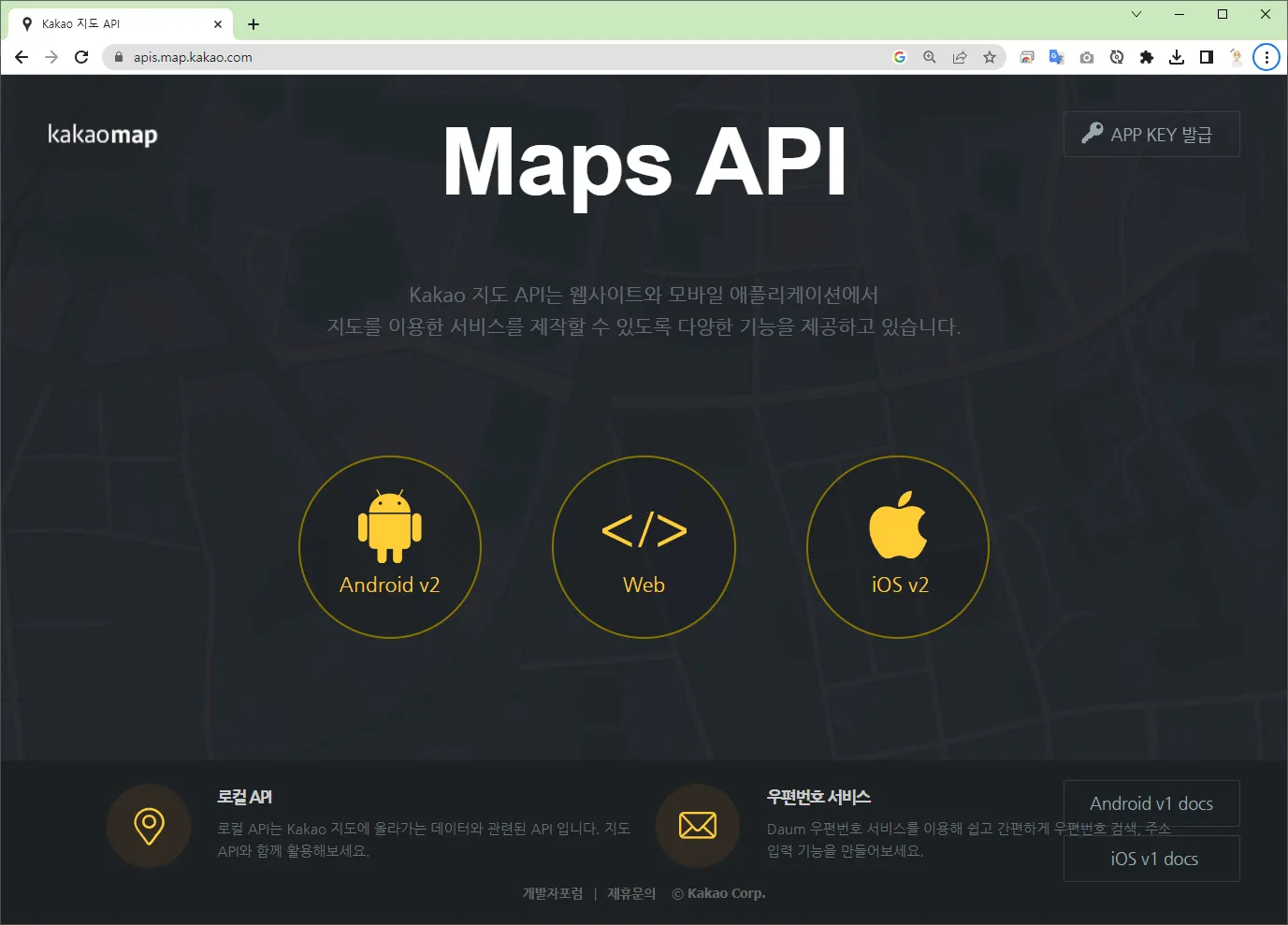Open the zoom magnifier in the address bar
The width and height of the screenshot is (1288, 925).
[930, 57]
